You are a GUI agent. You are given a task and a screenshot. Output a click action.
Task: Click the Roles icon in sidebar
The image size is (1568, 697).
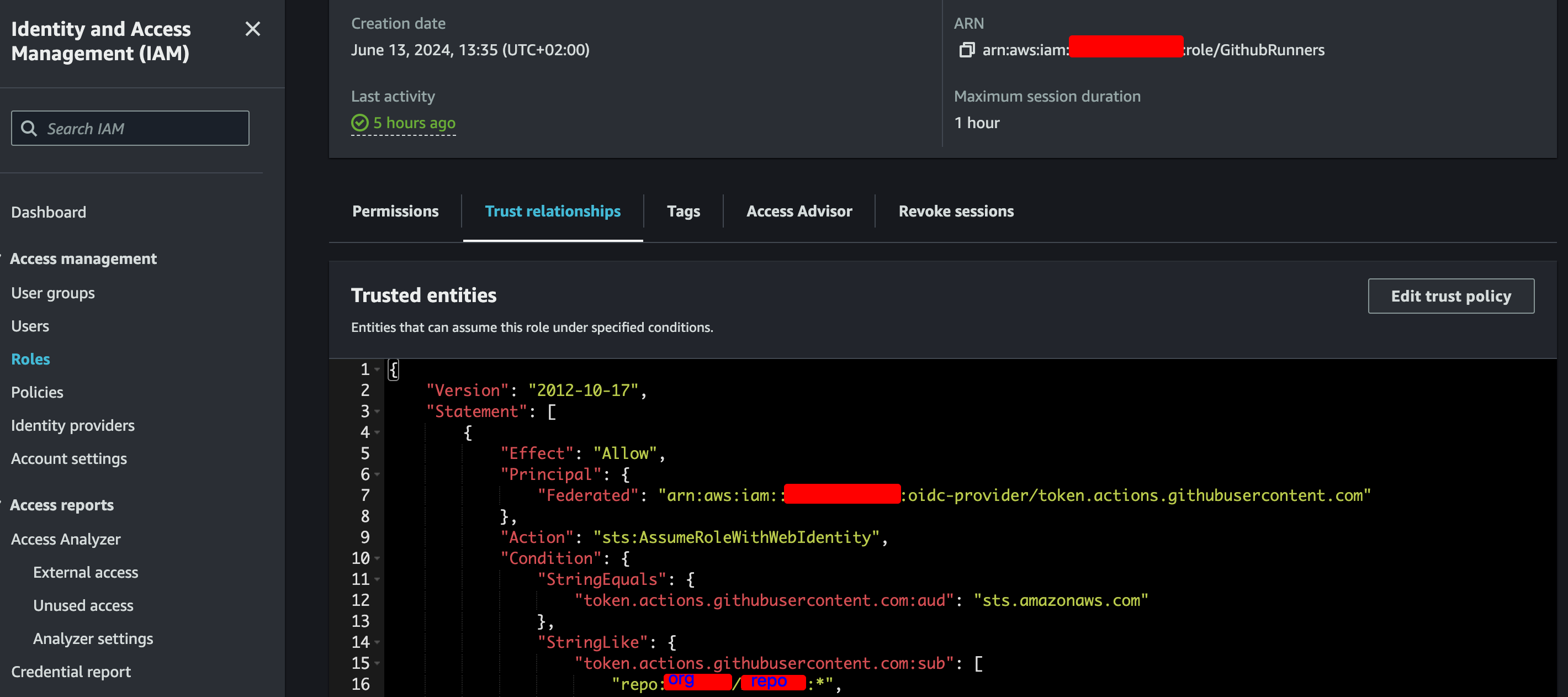29,357
